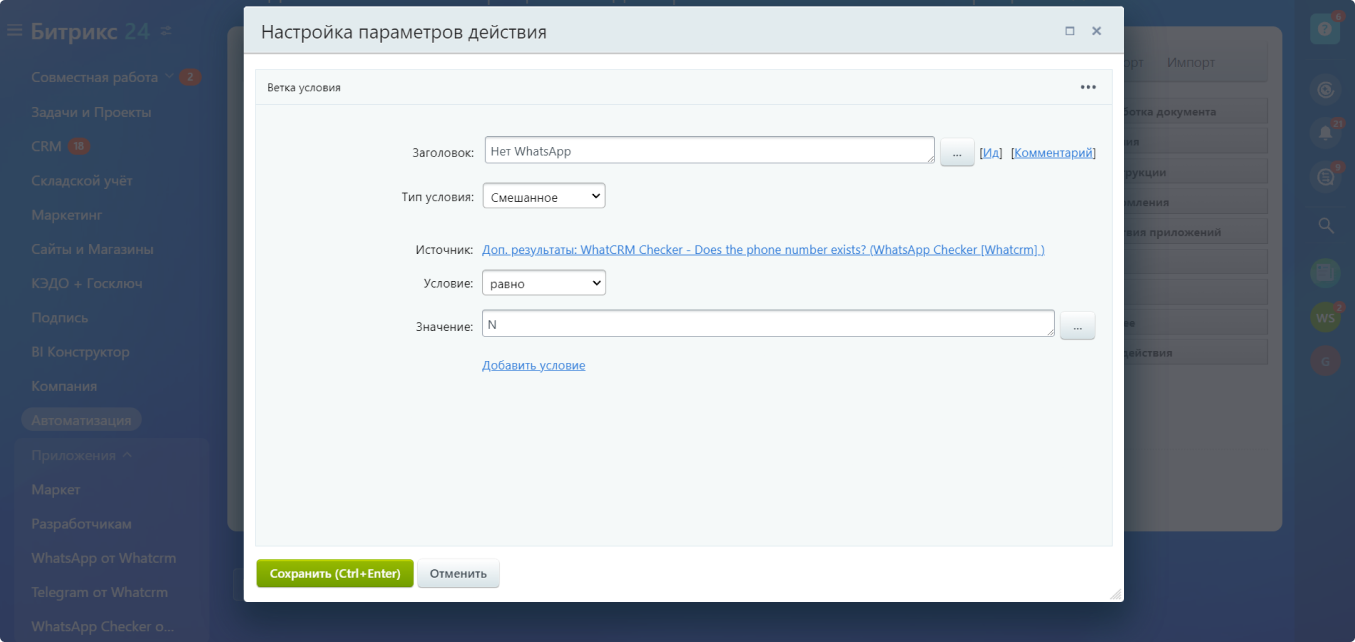Maximize the Настройка параметров действия dialog
This screenshot has width=1355, height=642.
1070,31
